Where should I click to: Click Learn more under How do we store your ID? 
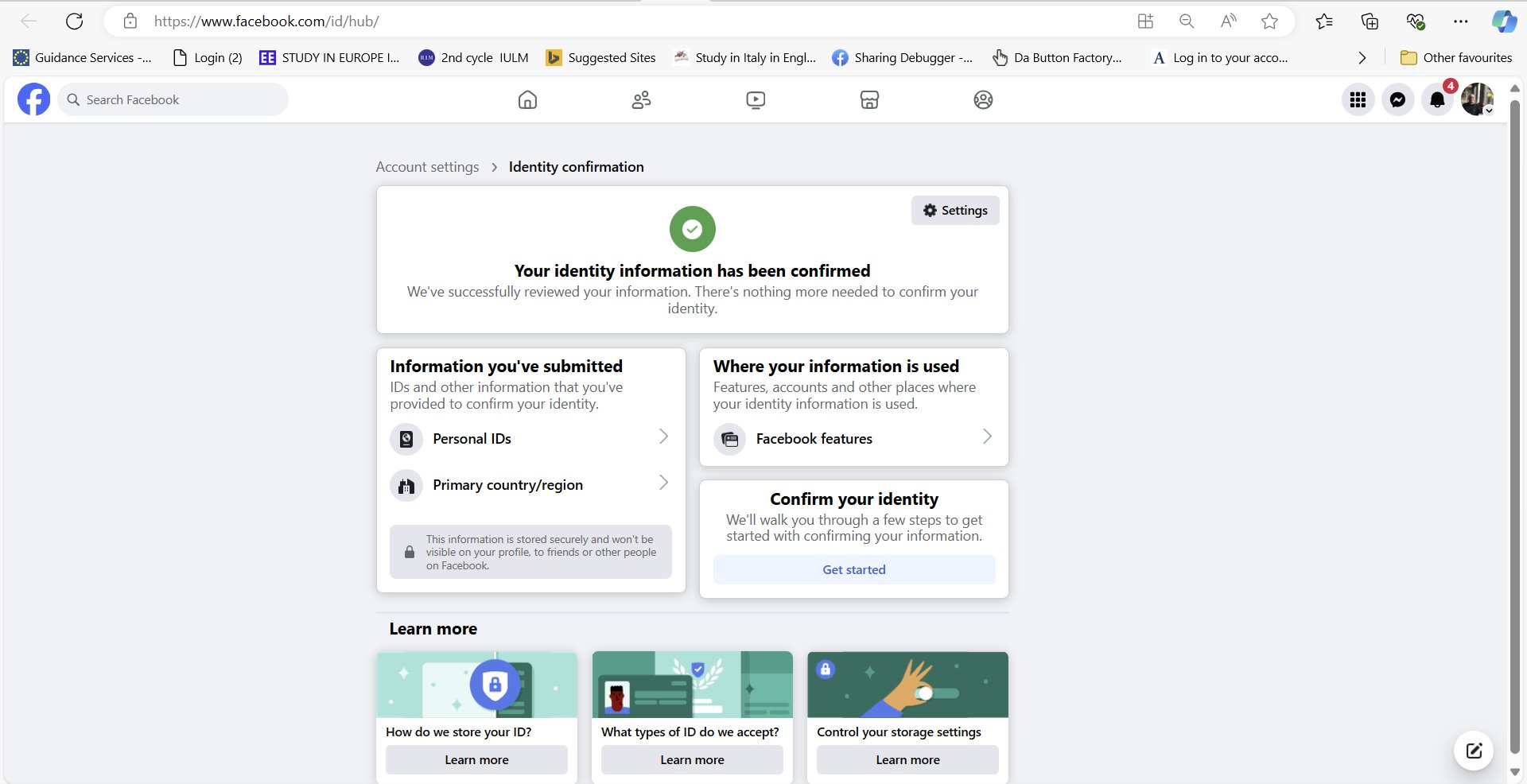(476, 759)
